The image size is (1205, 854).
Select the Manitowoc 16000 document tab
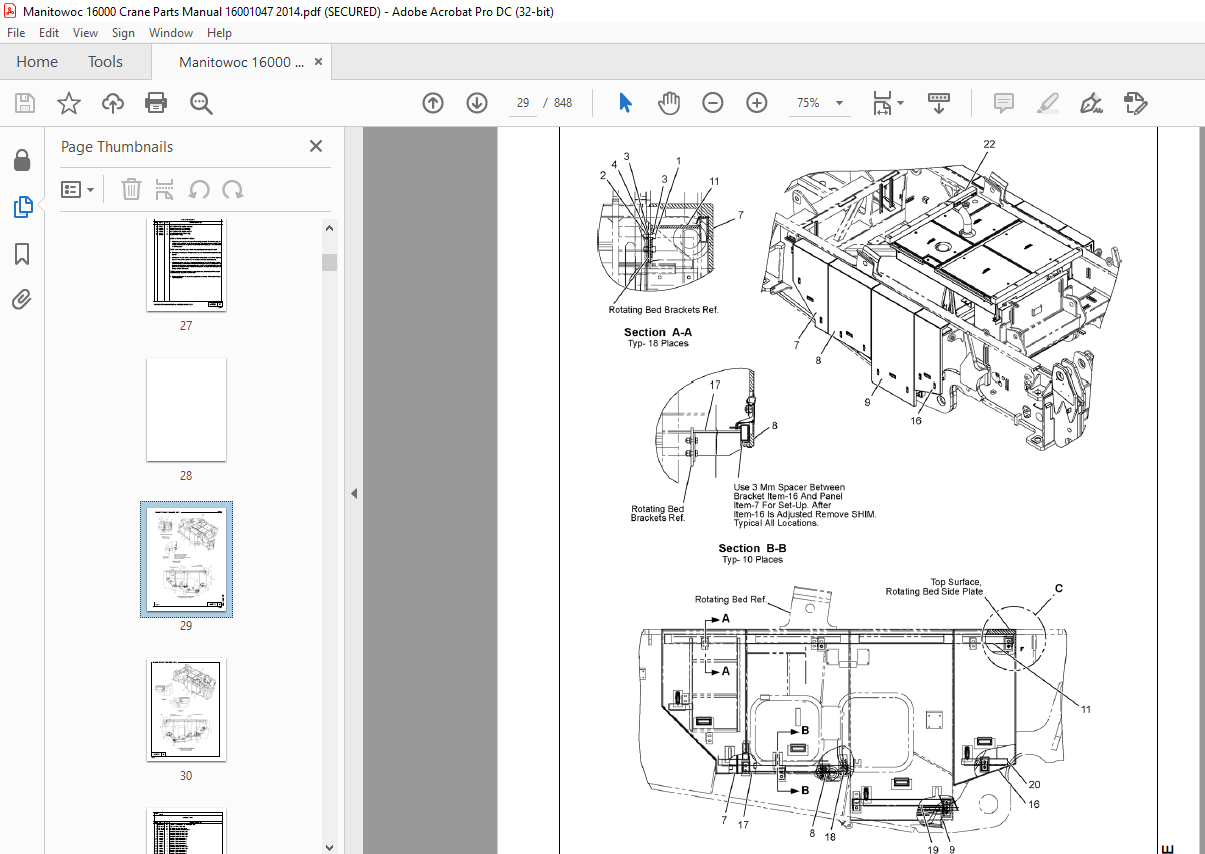(241, 62)
